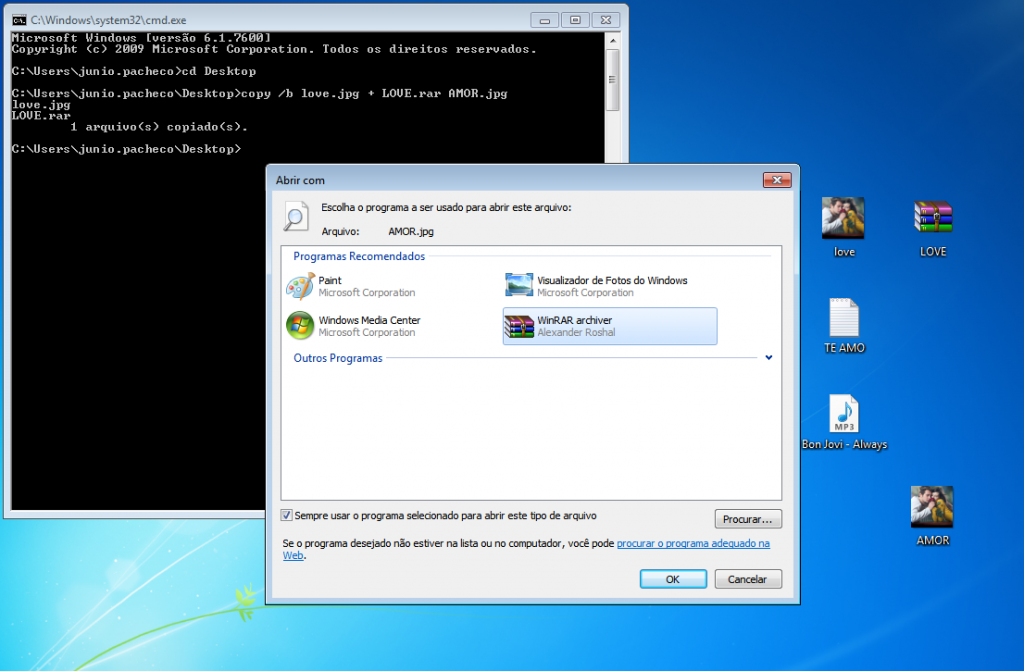Click the 'Alexander Roshal' publisher text

pos(576,333)
